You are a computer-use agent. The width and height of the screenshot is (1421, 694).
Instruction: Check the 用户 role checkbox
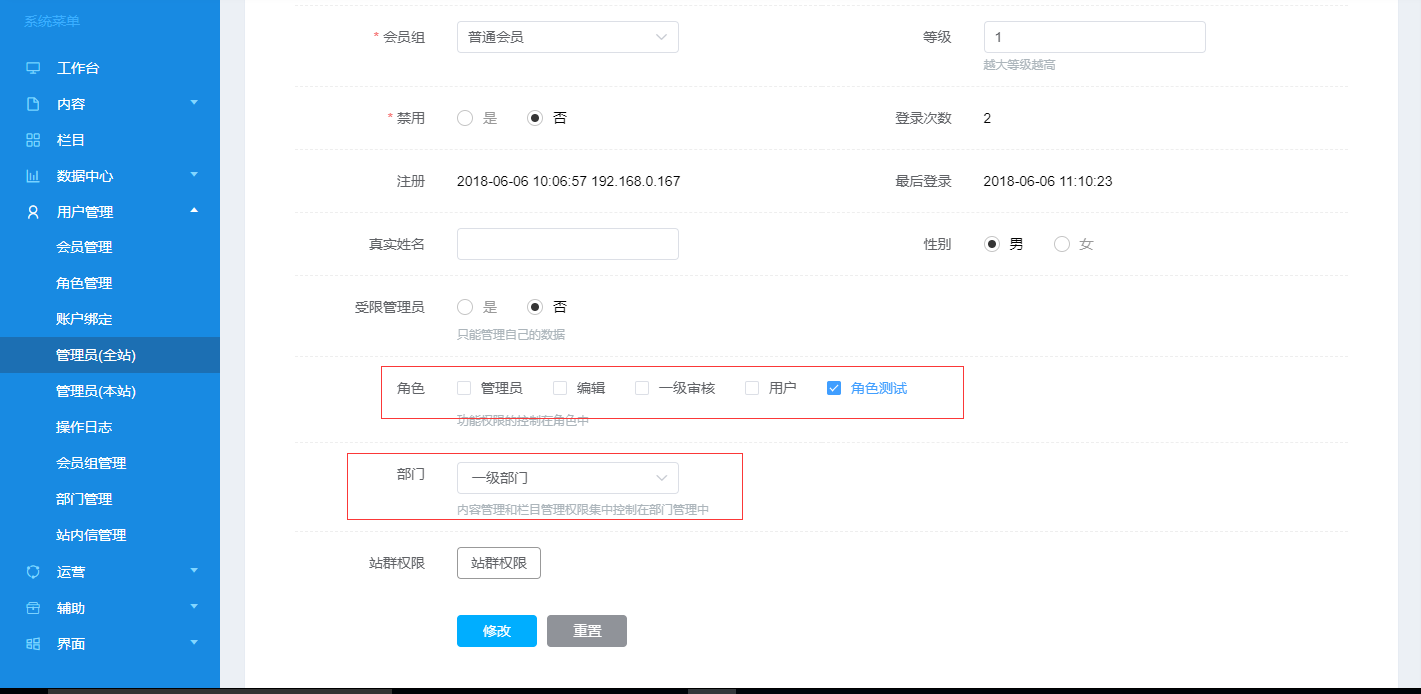[x=752, y=388]
